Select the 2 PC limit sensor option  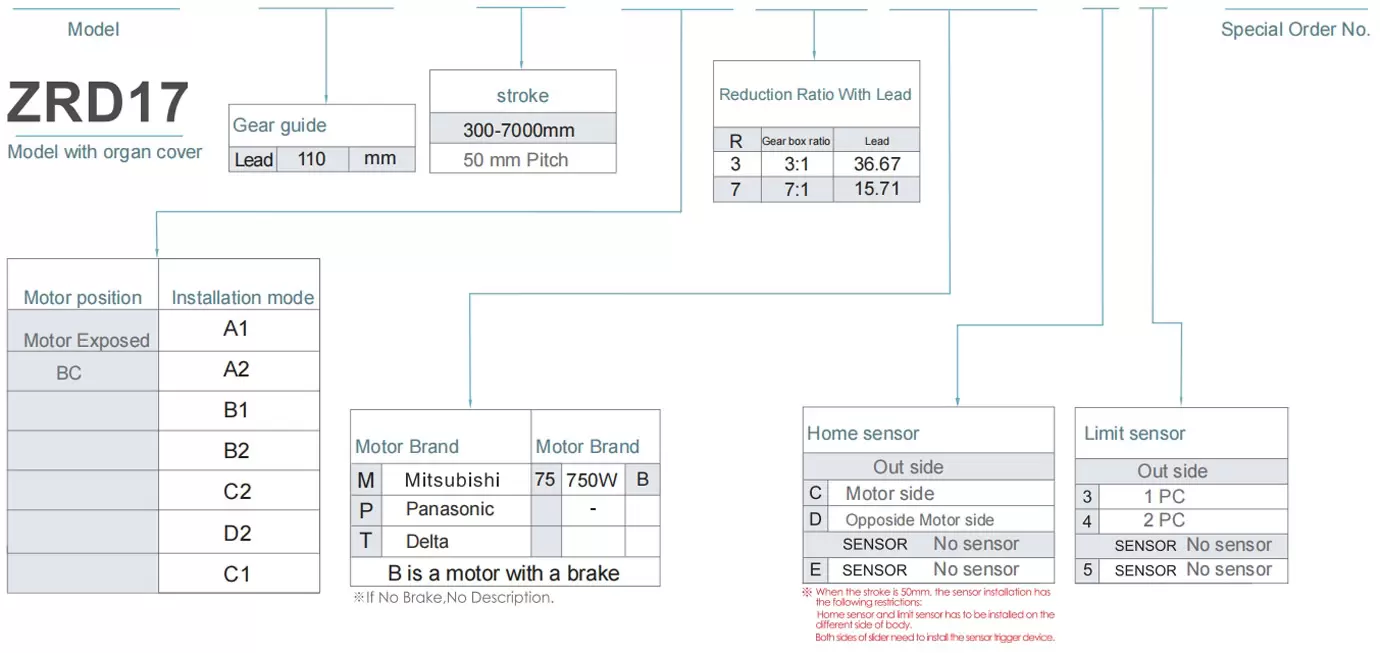1164,520
